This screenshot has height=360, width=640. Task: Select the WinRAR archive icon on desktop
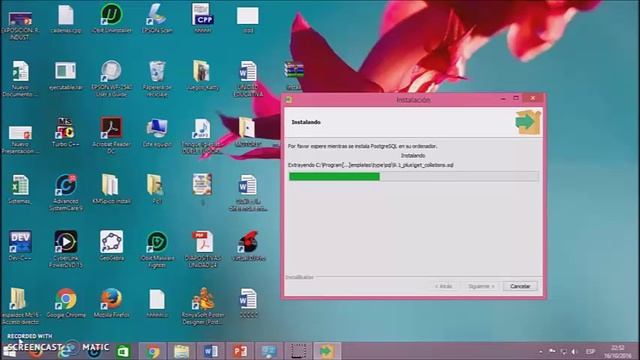[294, 75]
